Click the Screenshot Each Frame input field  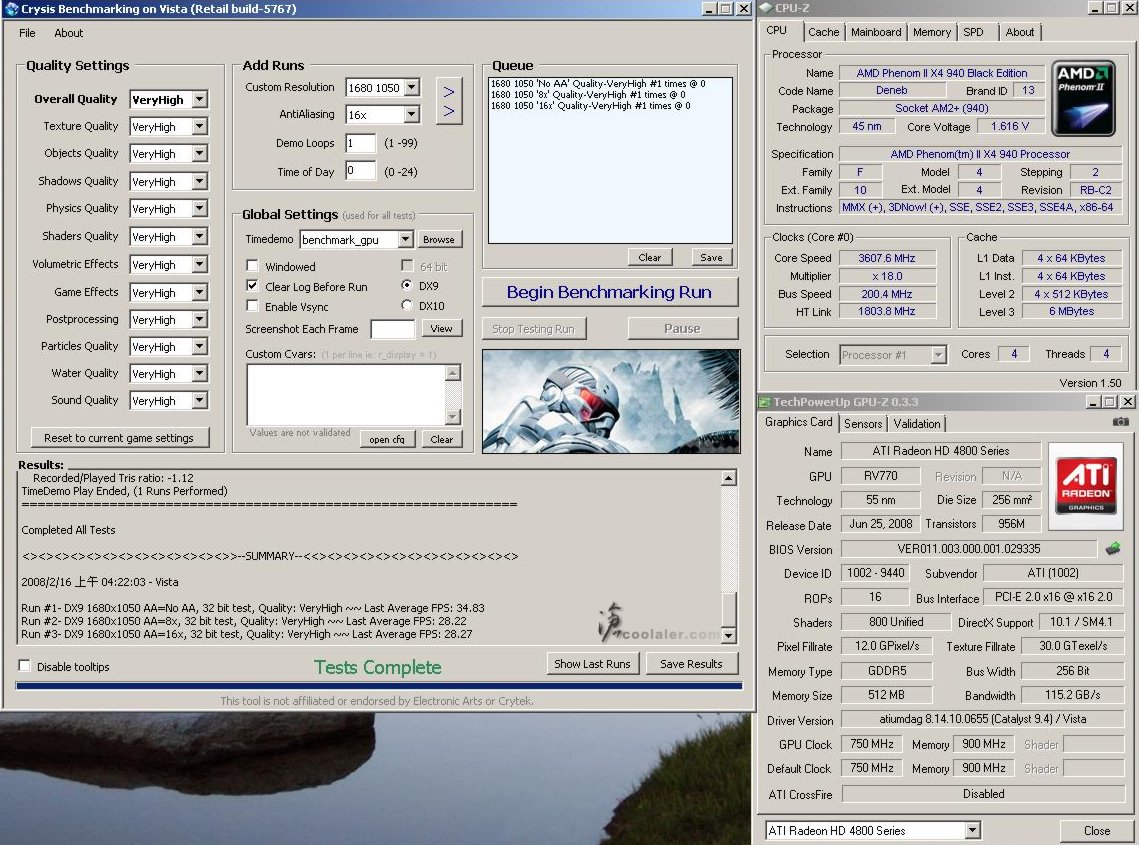pyautogui.click(x=393, y=329)
